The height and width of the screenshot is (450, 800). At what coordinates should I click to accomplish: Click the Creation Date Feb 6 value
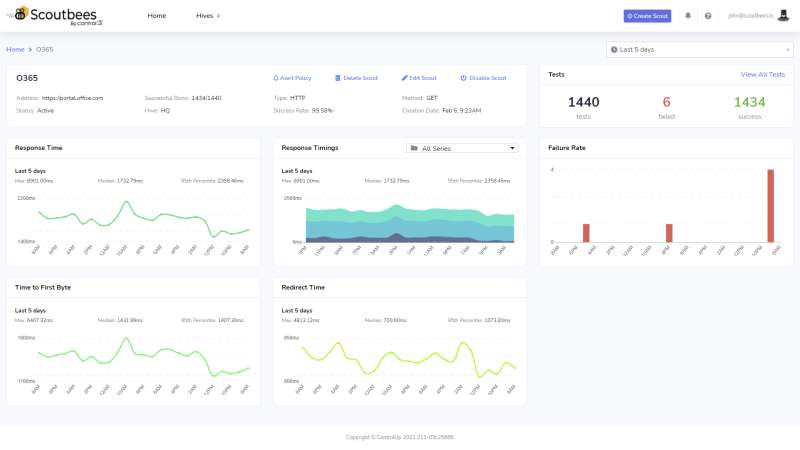(x=461, y=111)
